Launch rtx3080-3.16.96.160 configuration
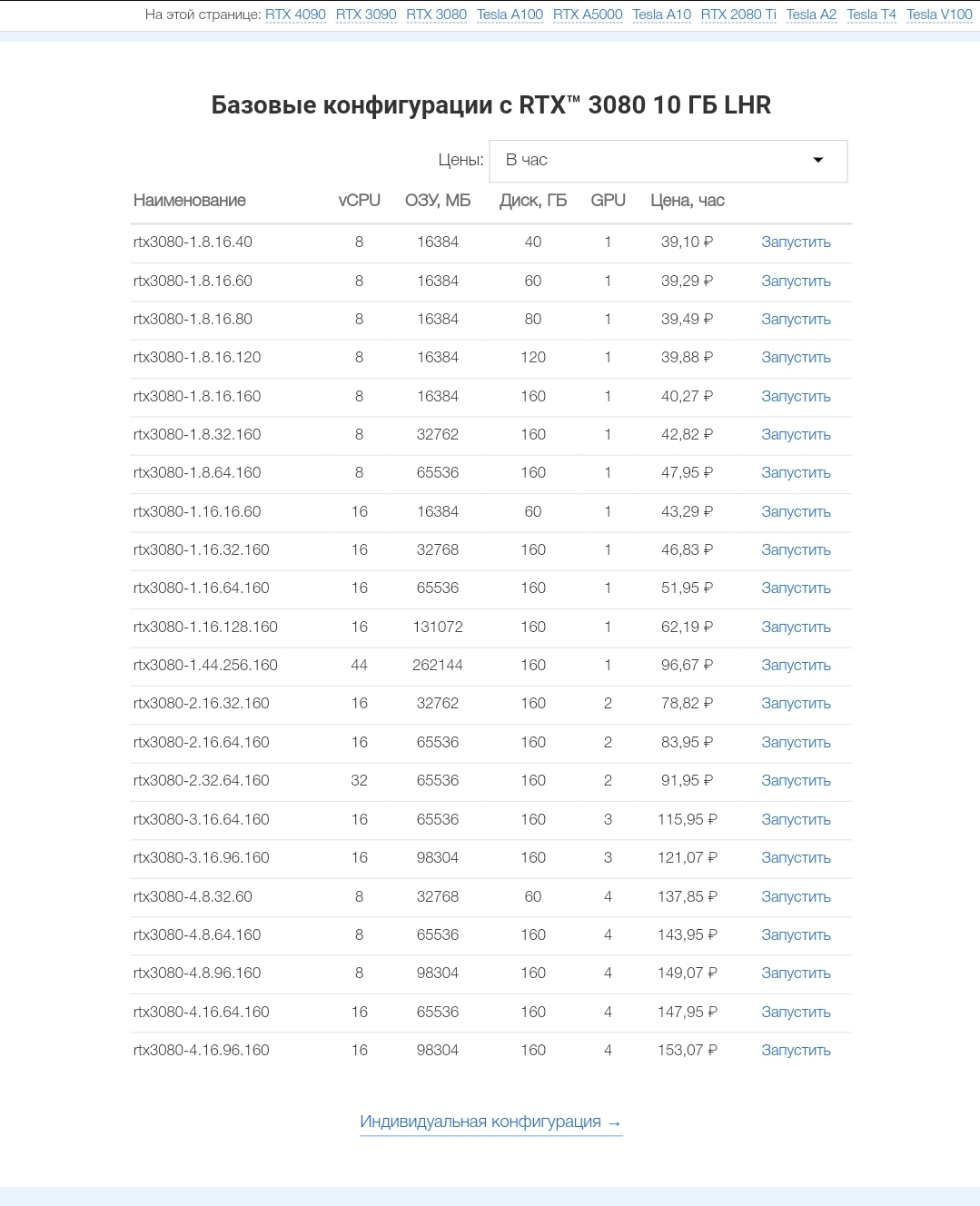Image resolution: width=980 pixels, height=1206 pixels. click(x=796, y=858)
